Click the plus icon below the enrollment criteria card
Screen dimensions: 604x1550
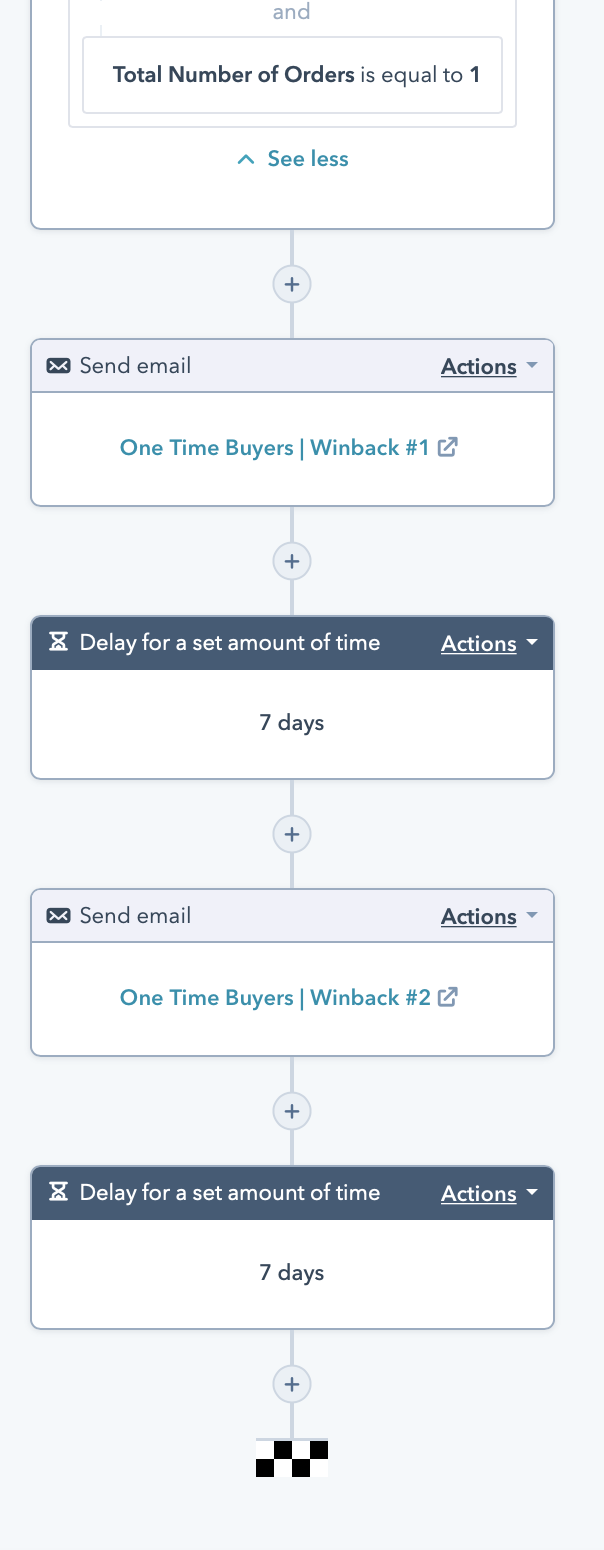click(x=291, y=284)
